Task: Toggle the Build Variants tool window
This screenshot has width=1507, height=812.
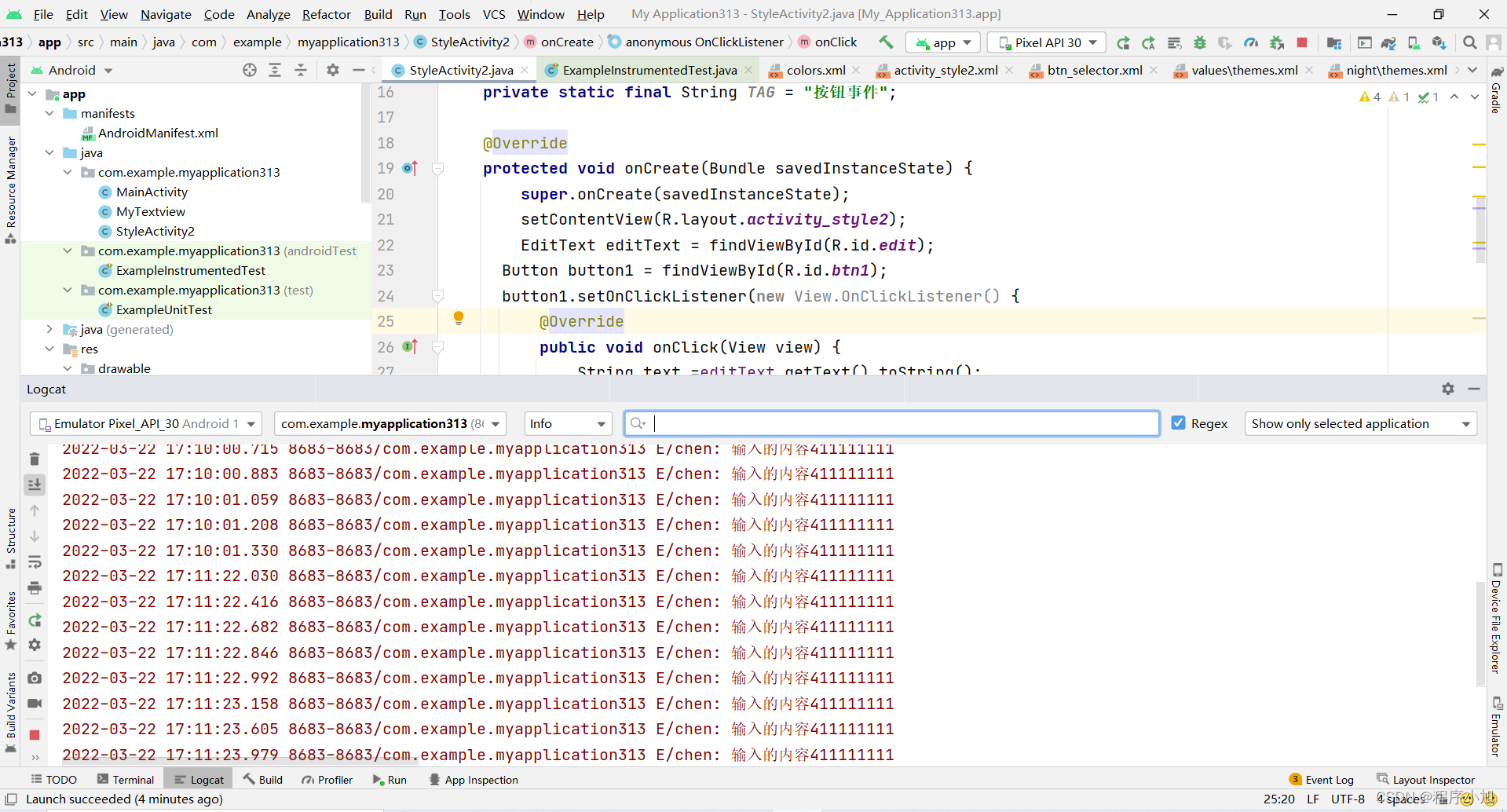Action: point(11,713)
